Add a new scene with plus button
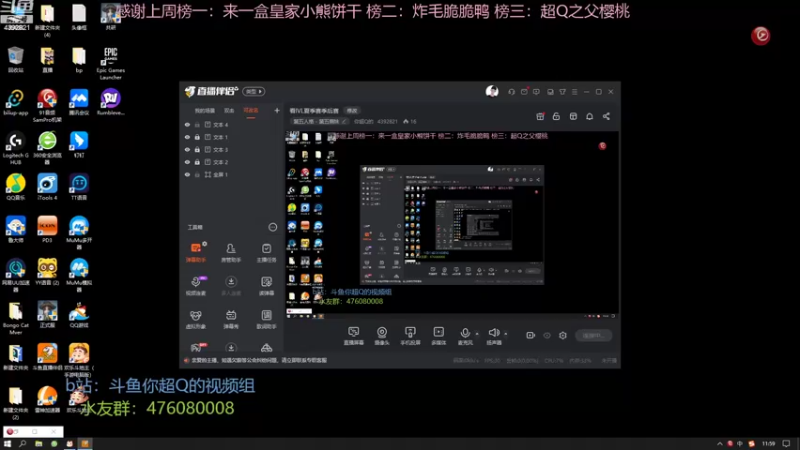The width and height of the screenshot is (800, 450). click(x=277, y=110)
